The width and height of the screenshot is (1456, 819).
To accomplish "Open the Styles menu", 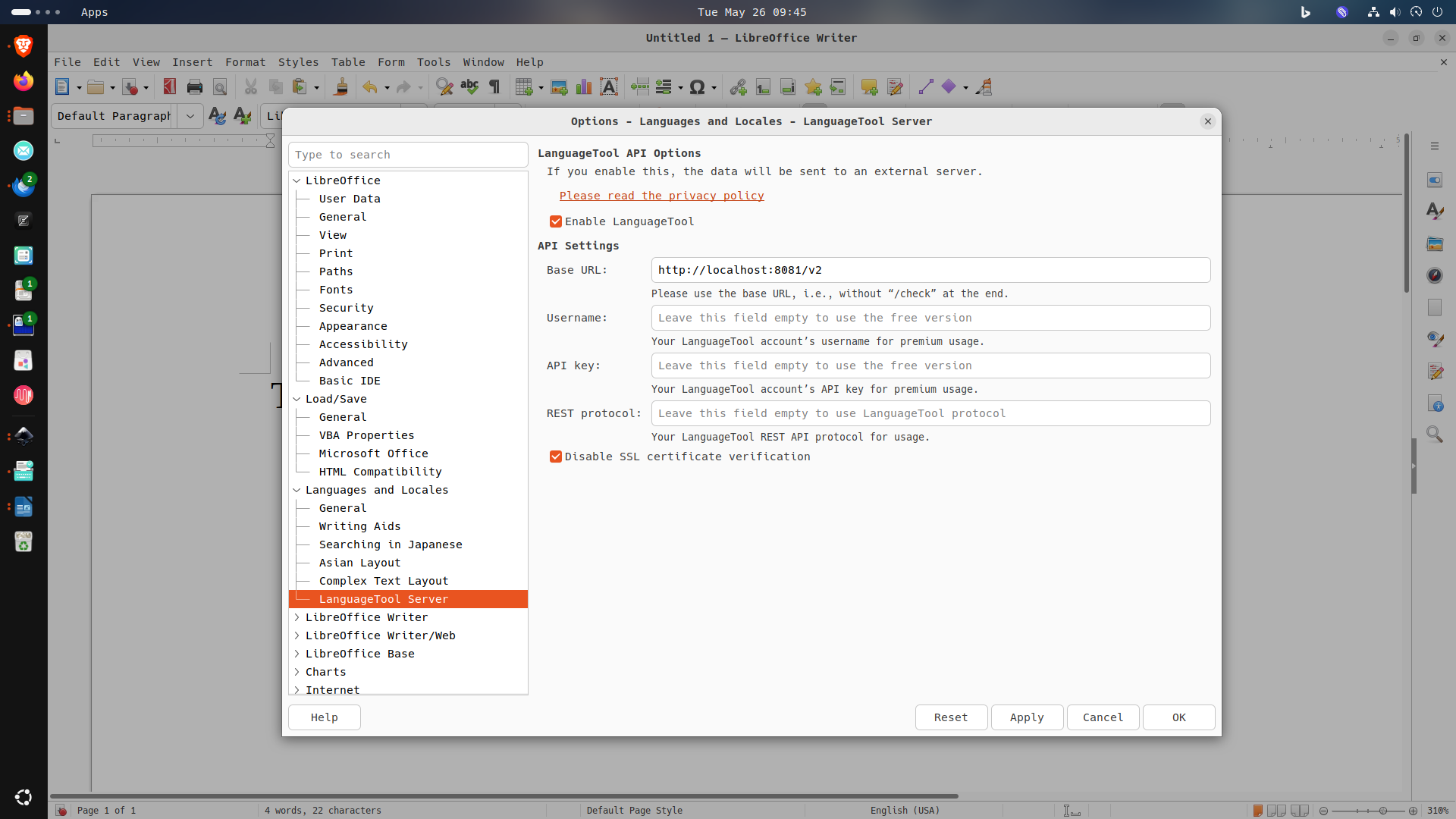I will (x=298, y=62).
